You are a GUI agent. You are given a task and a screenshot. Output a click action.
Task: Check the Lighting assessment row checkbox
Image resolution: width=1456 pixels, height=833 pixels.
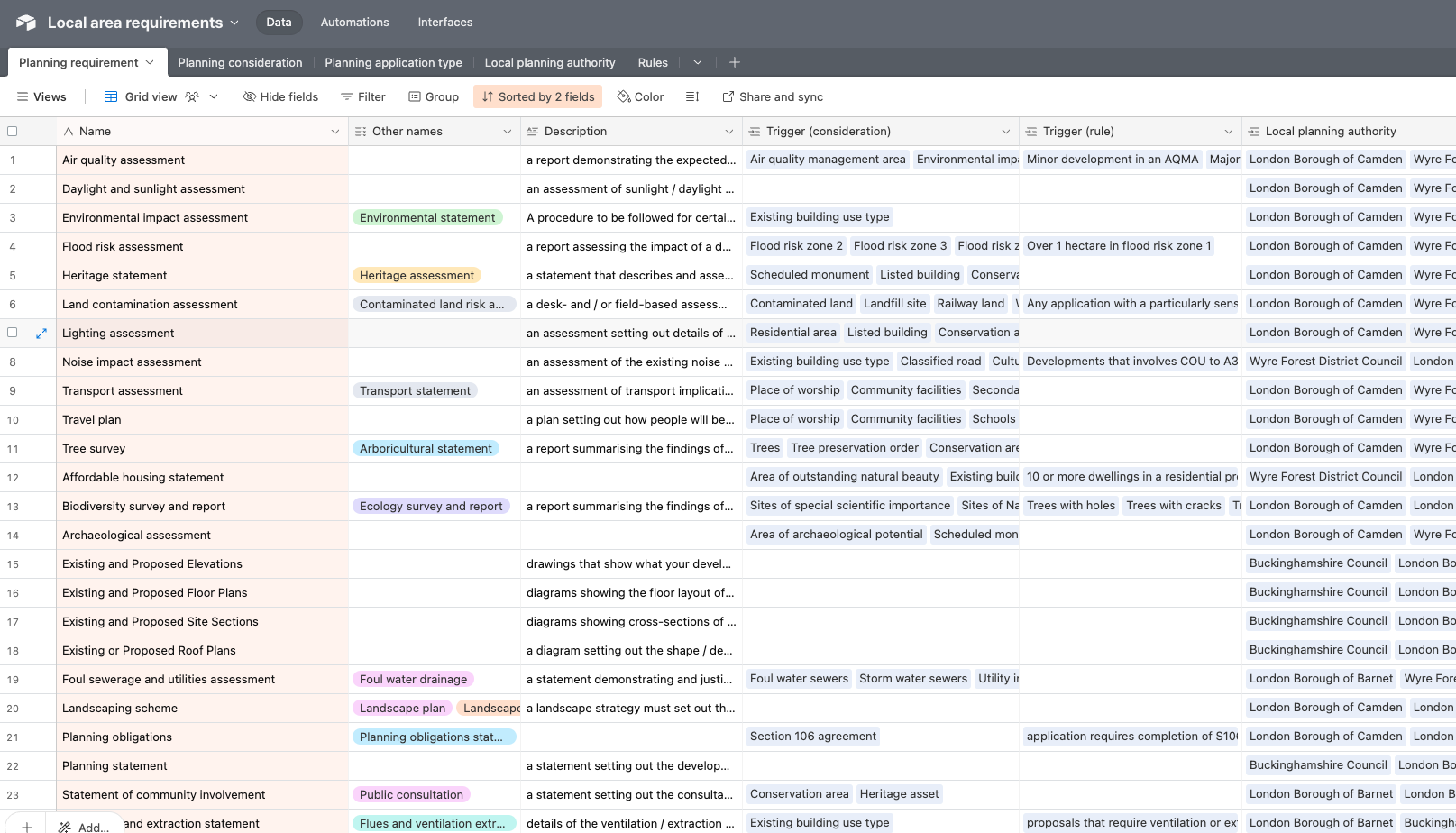click(13, 333)
